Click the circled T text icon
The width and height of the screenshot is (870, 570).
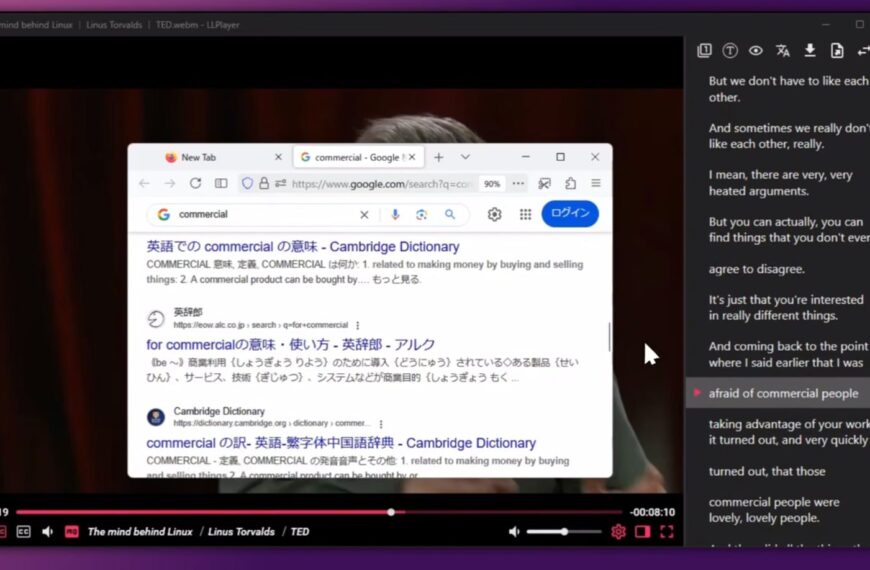730,51
